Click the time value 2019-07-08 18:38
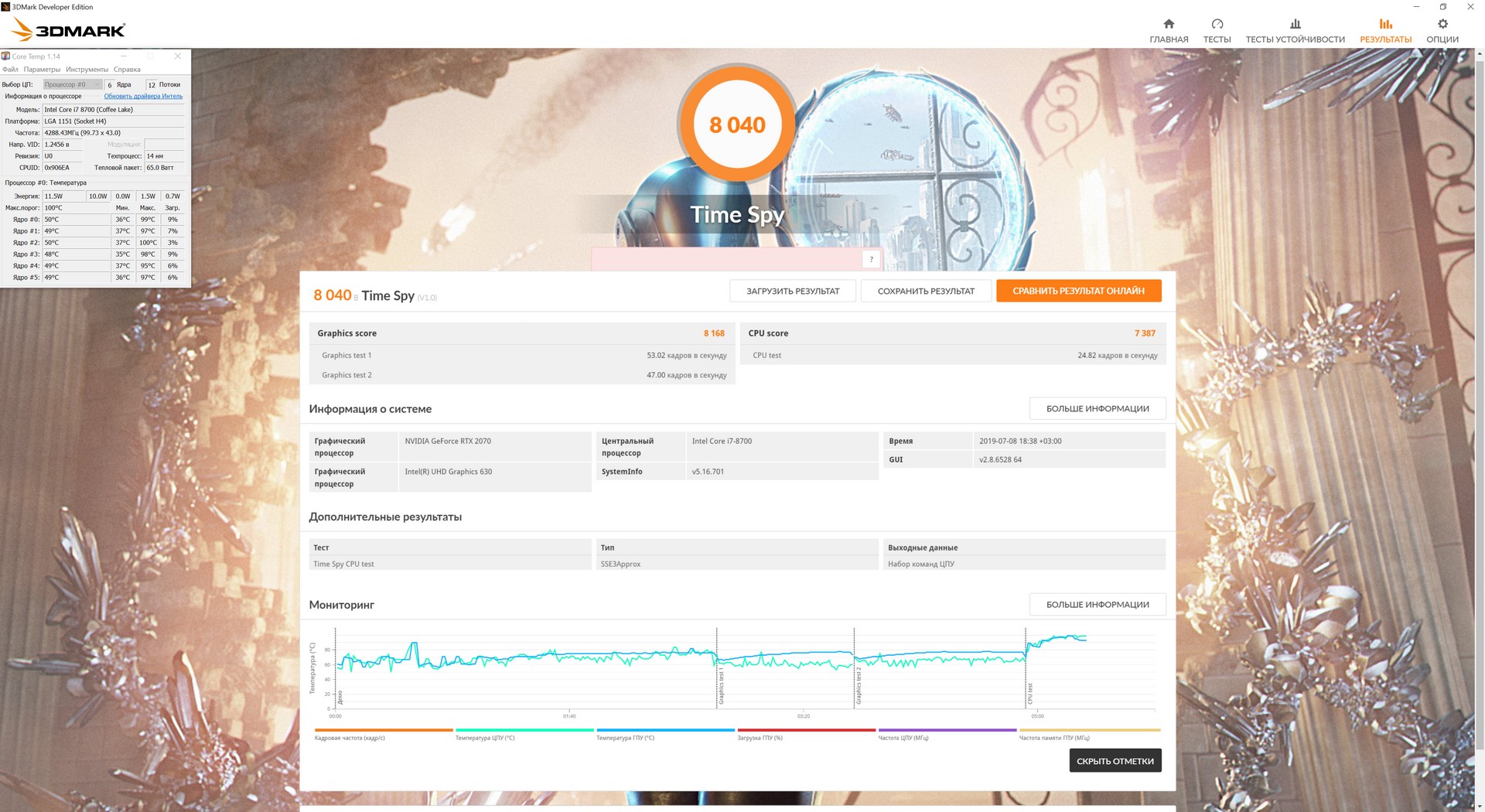 [1069, 441]
